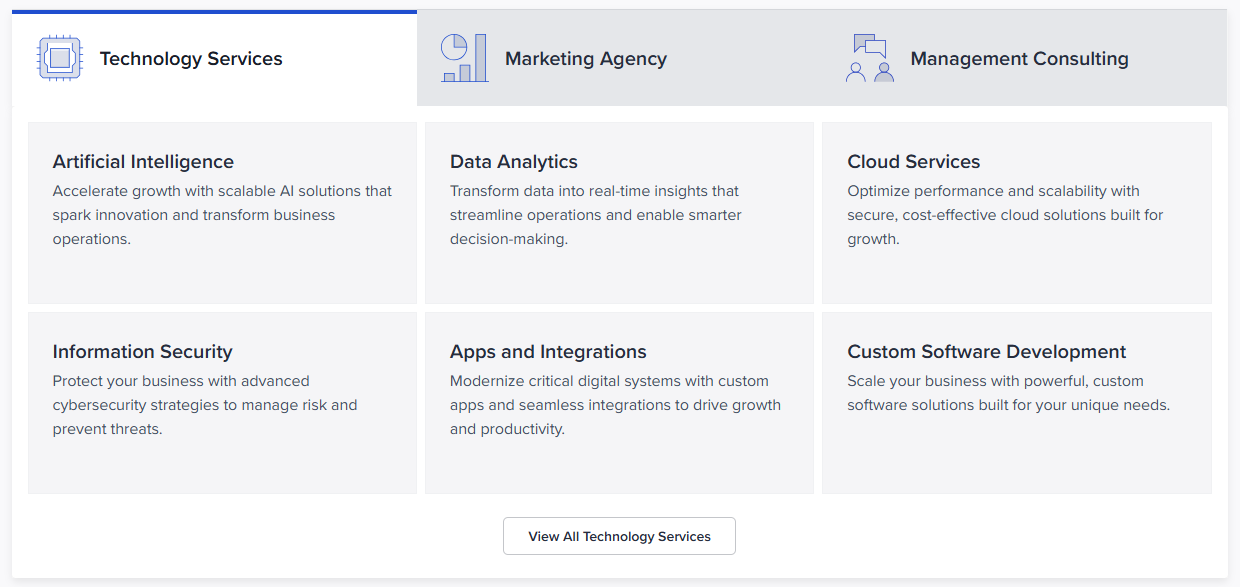This screenshot has height=587, width=1240.
Task: Select the Apps and Integrations heading
Action: coord(548,352)
